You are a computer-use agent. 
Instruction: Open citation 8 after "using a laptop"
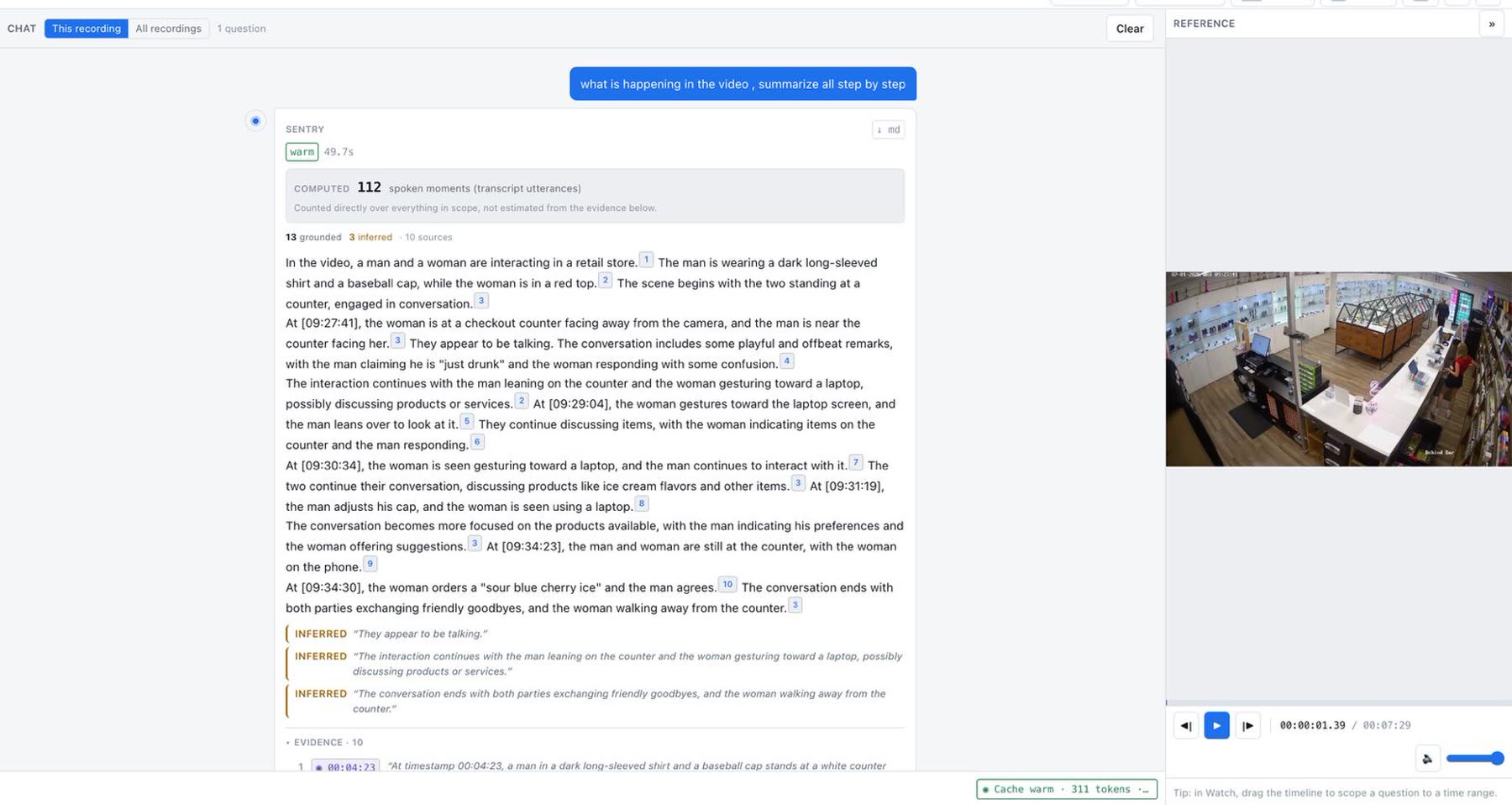[642, 503]
